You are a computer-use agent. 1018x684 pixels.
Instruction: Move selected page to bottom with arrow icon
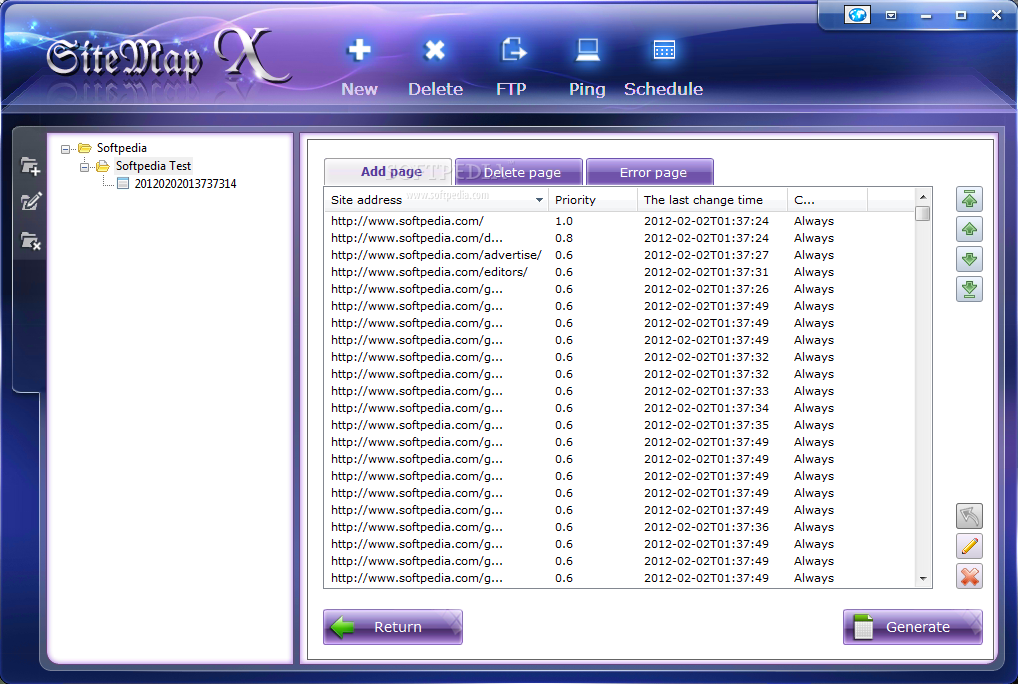pos(969,289)
